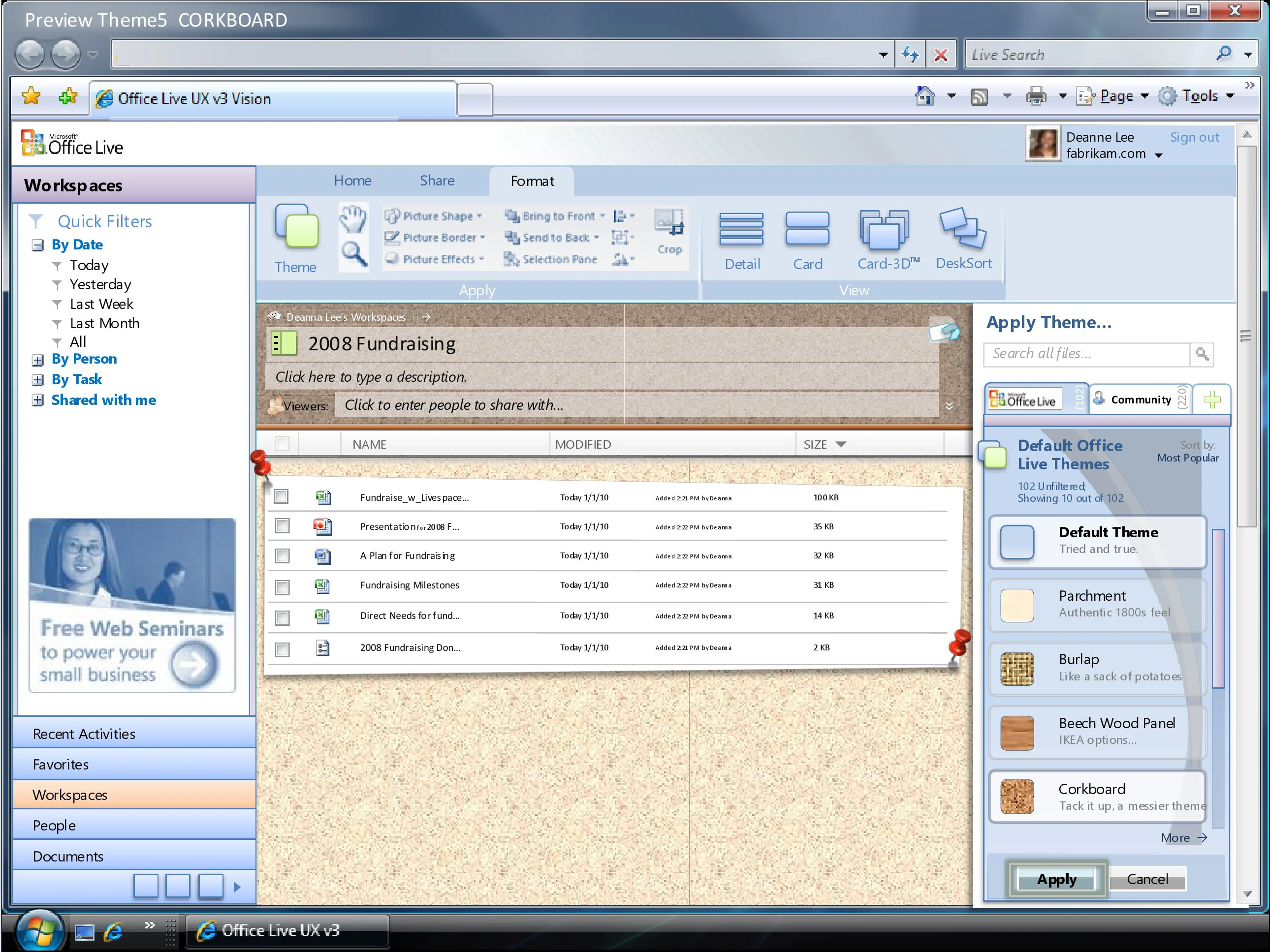The image size is (1270, 952).
Task: Click the browser Refresh button
Action: click(x=910, y=55)
